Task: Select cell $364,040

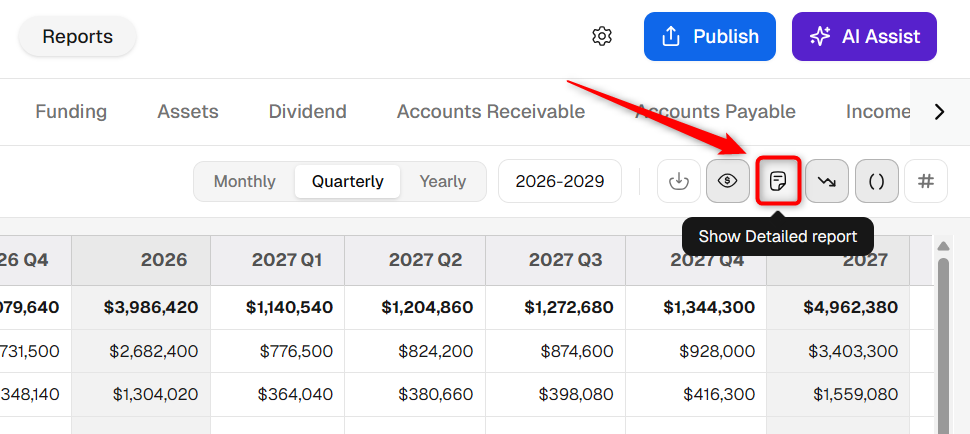Action: coord(278,394)
